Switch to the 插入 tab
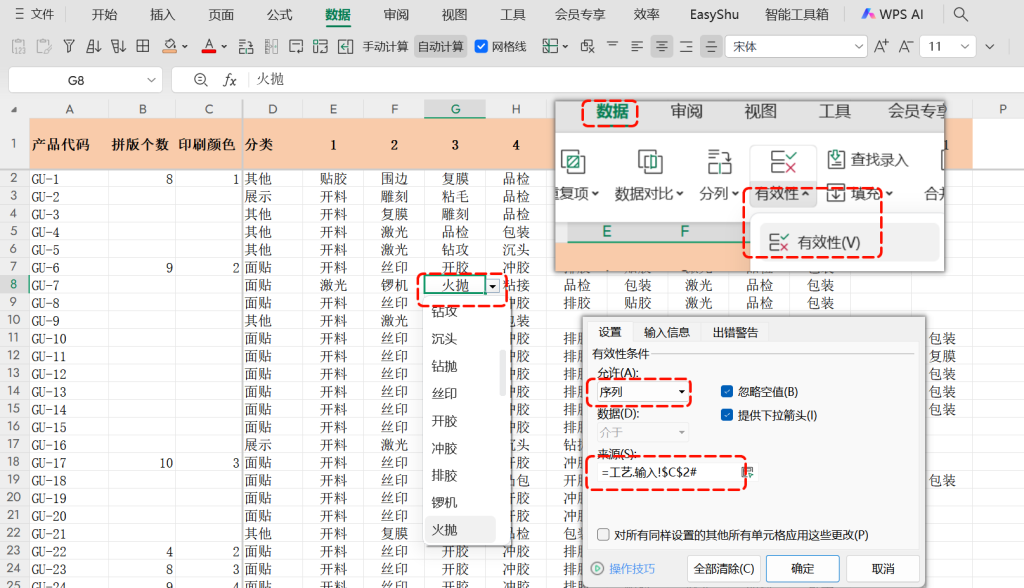This screenshot has height=588, width=1024. point(163,14)
